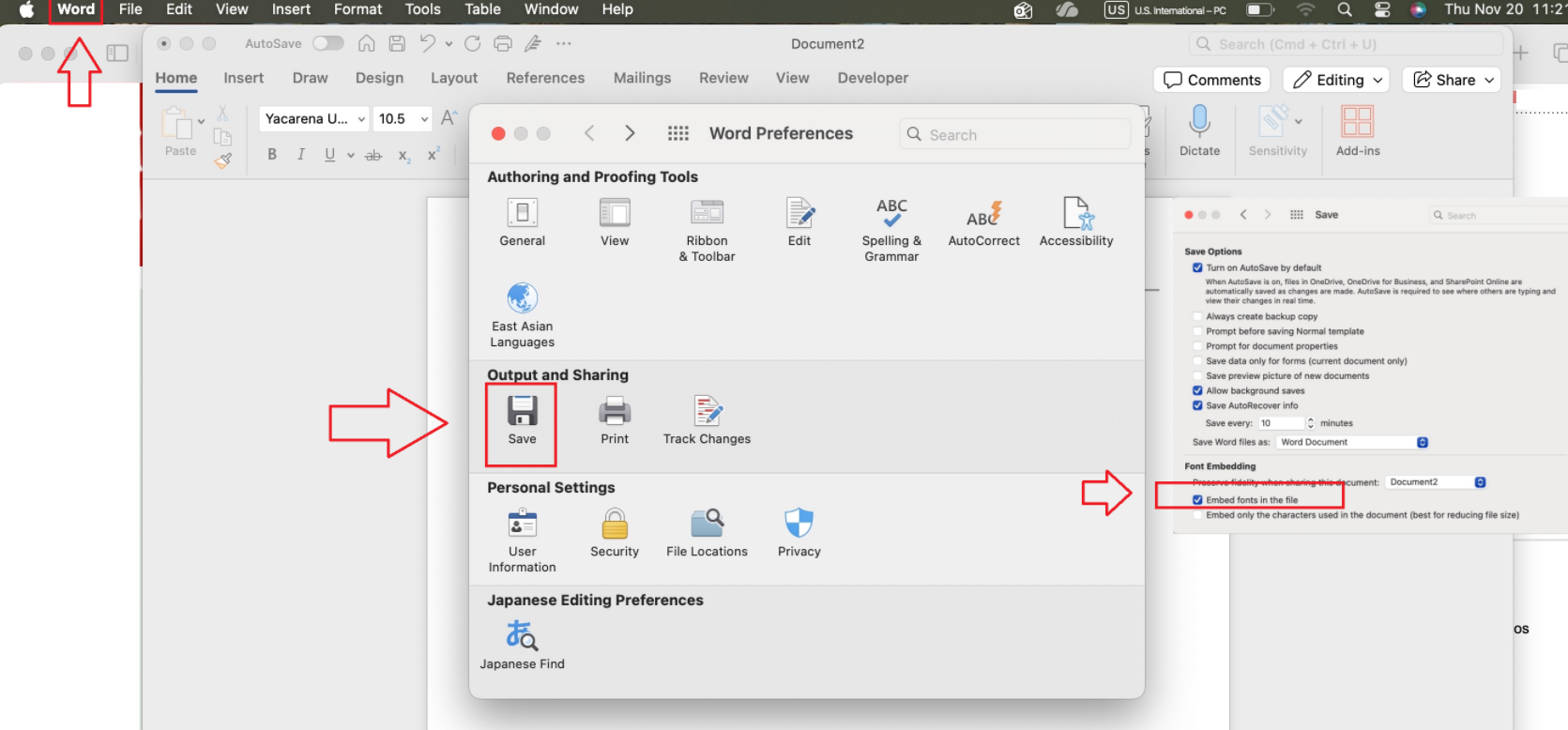Click the Print icon in title bar

[503, 43]
